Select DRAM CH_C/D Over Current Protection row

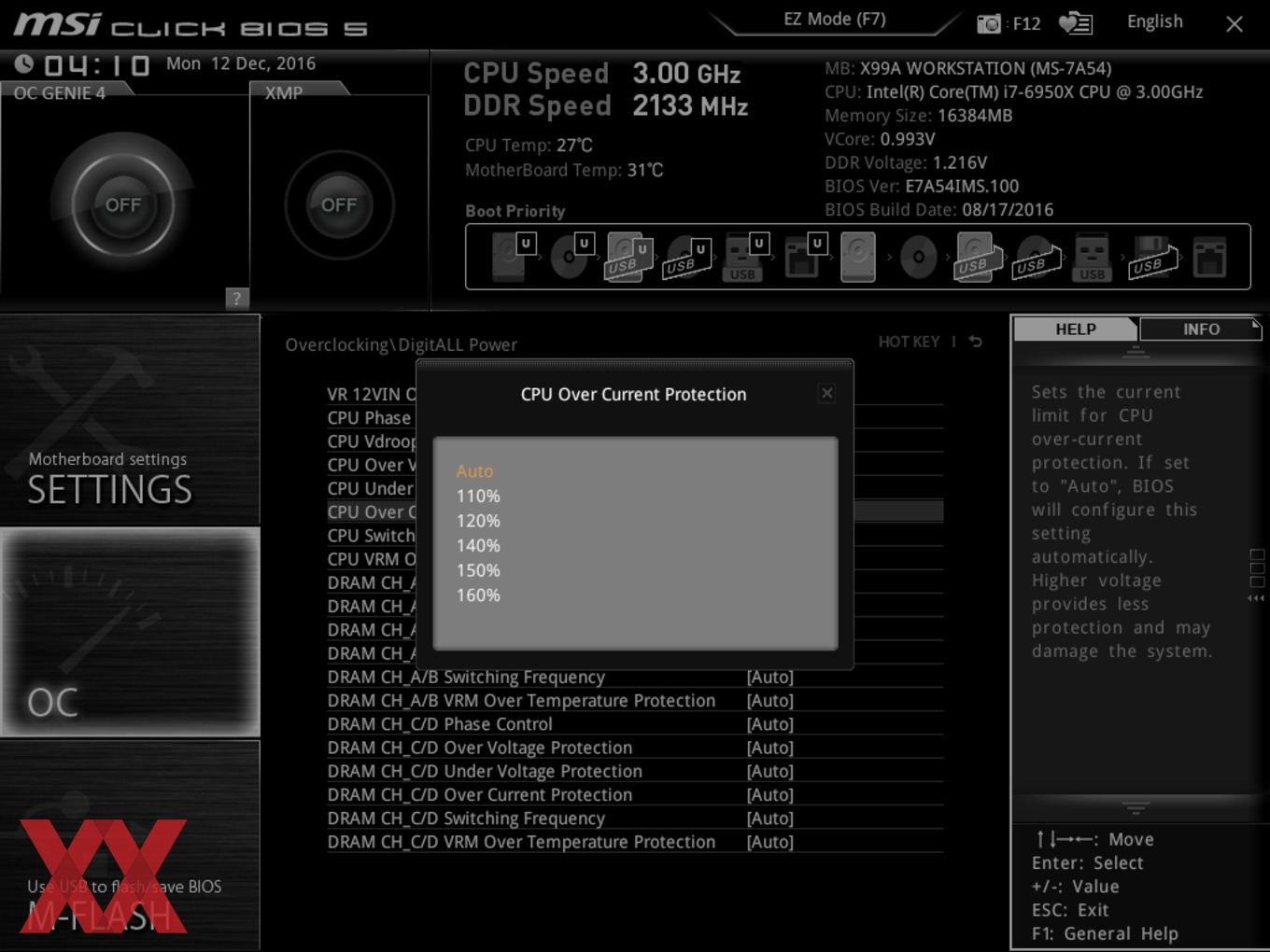pyautogui.click(x=635, y=794)
